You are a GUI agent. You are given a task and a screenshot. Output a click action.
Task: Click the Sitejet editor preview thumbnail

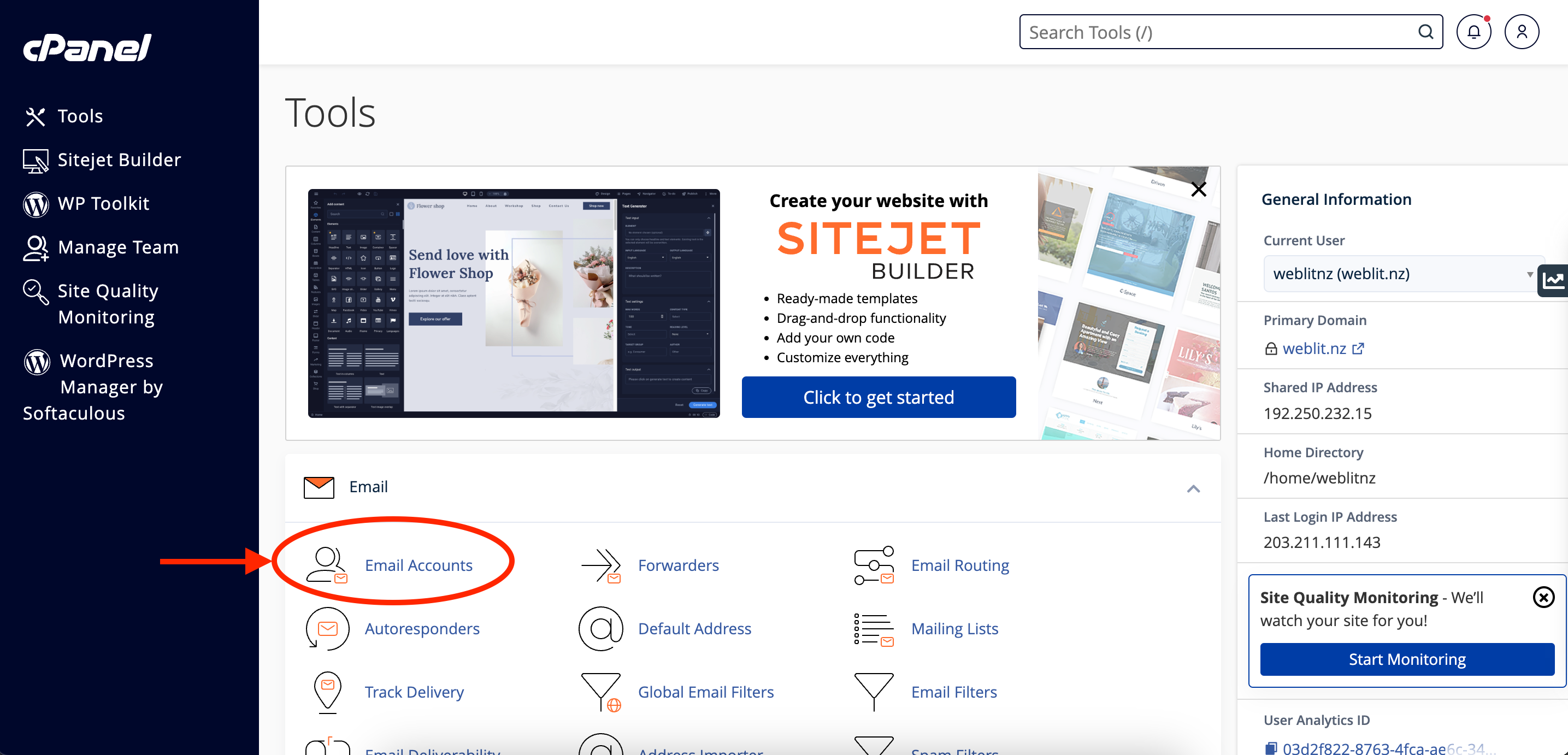tap(514, 303)
